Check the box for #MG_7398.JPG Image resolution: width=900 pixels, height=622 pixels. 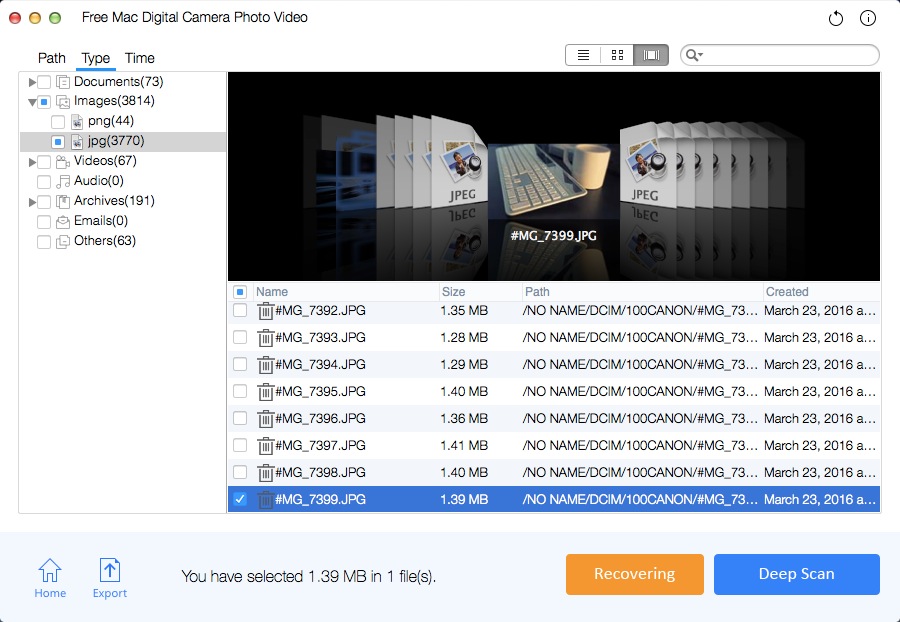(240, 472)
